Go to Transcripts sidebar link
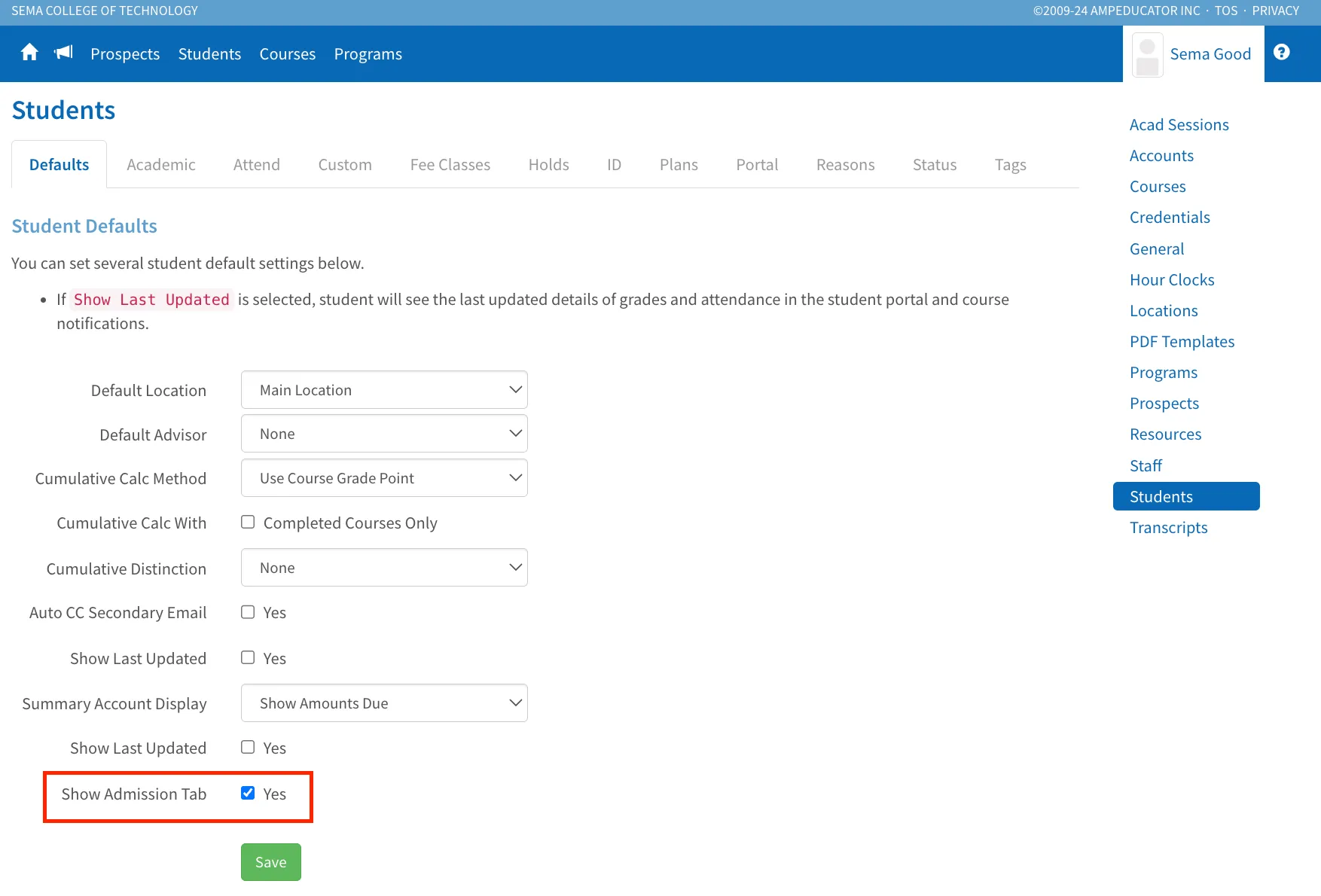This screenshot has width=1321, height=896. pyautogui.click(x=1169, y=528)
